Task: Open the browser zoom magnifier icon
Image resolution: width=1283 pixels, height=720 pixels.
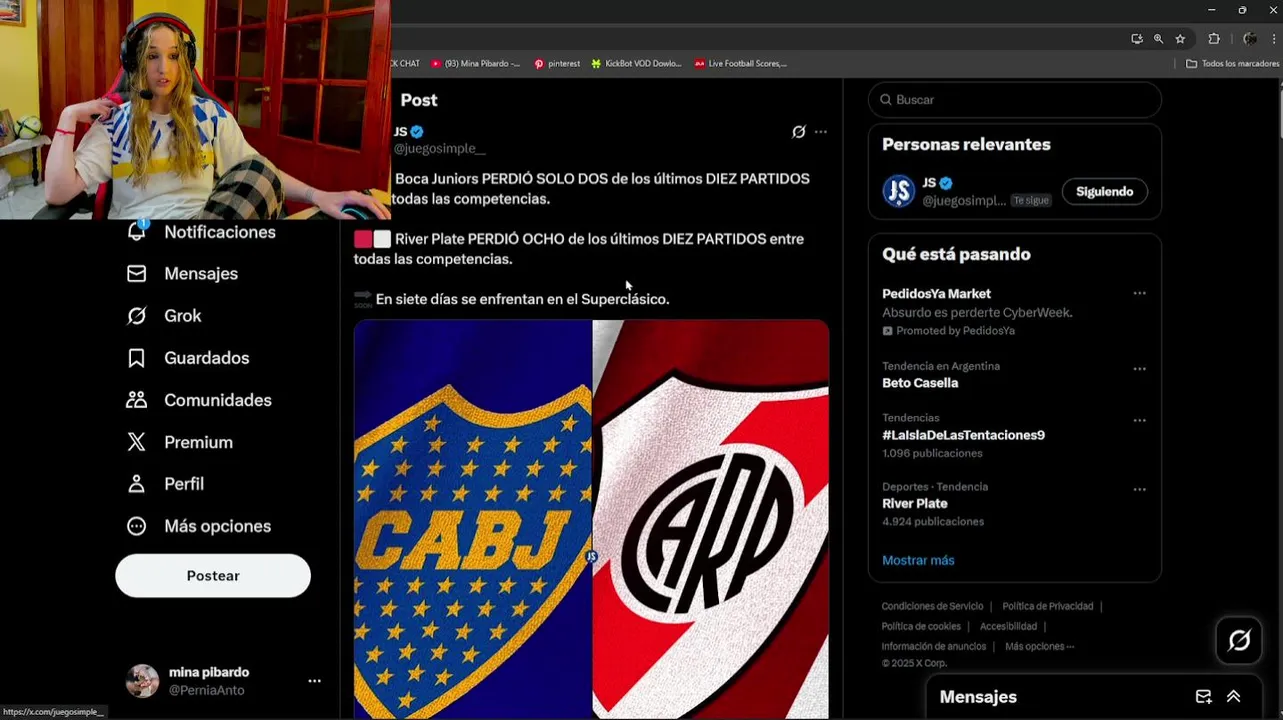Action: coord(1158,39)
